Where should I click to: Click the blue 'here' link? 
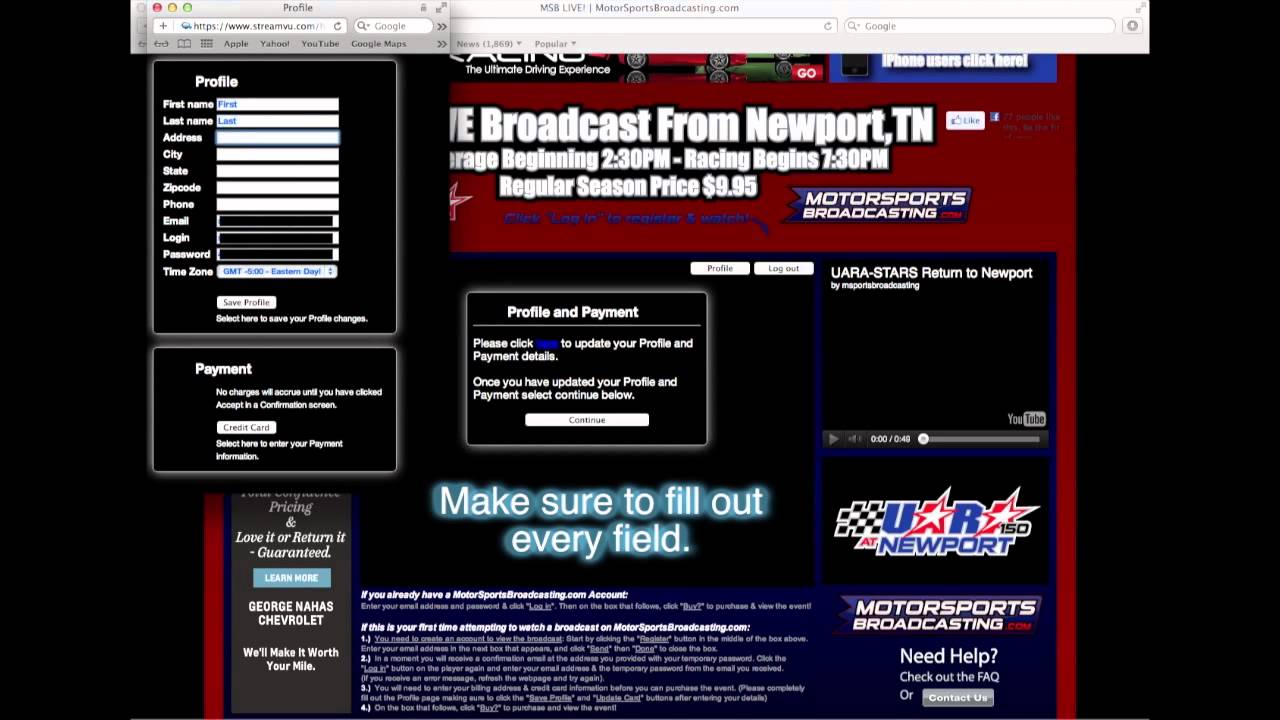(x=547, y=343)
